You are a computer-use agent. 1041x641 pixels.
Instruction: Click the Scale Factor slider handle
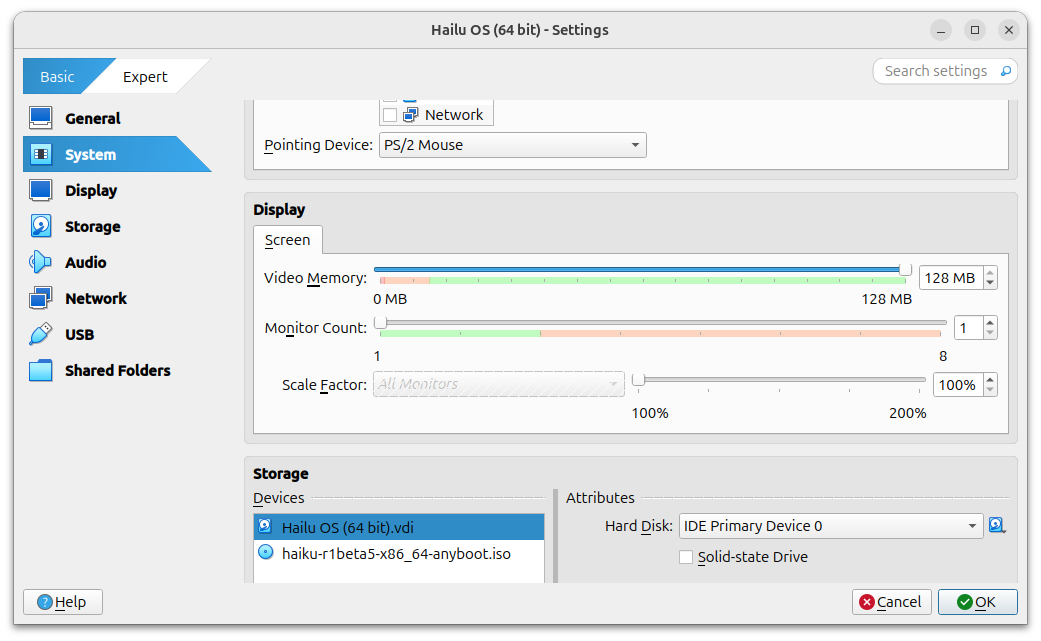click(x=638, y=380)
